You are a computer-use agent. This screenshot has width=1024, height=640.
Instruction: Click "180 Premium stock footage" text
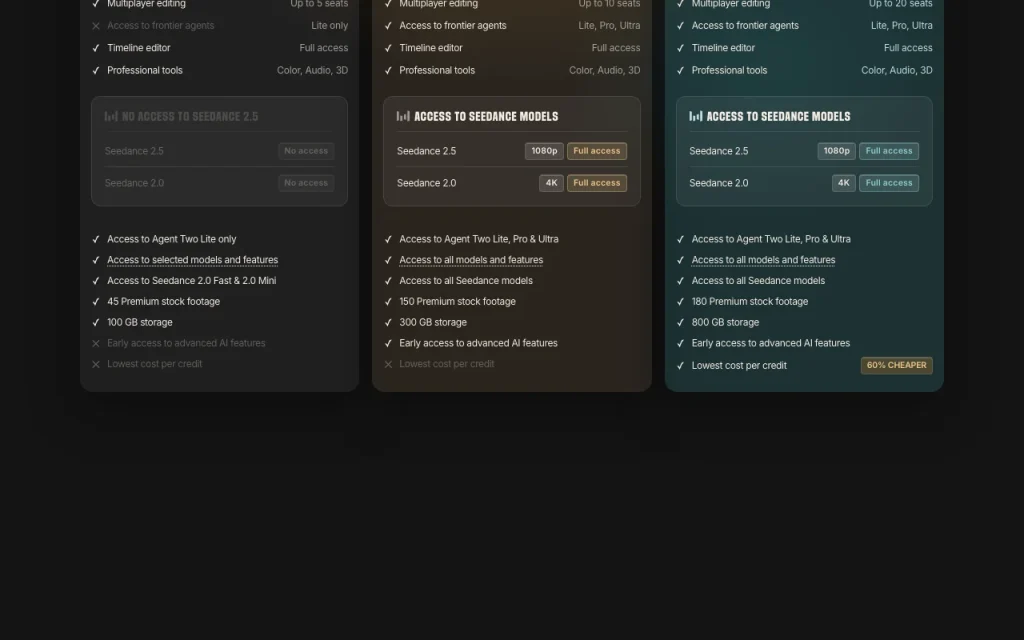(750, 301)
